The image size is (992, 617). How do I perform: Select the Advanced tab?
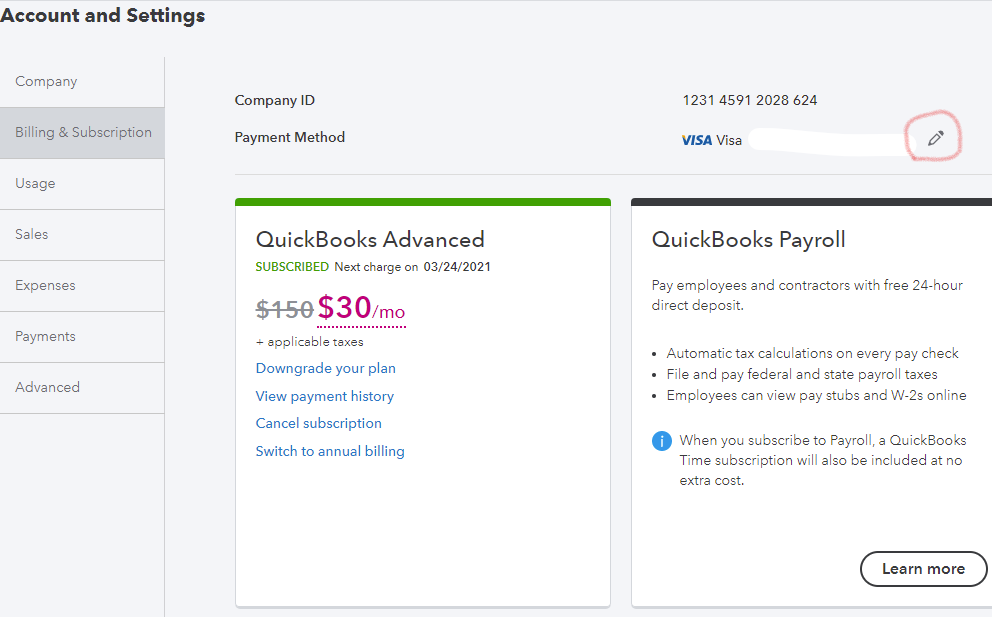tap(82, 387)
